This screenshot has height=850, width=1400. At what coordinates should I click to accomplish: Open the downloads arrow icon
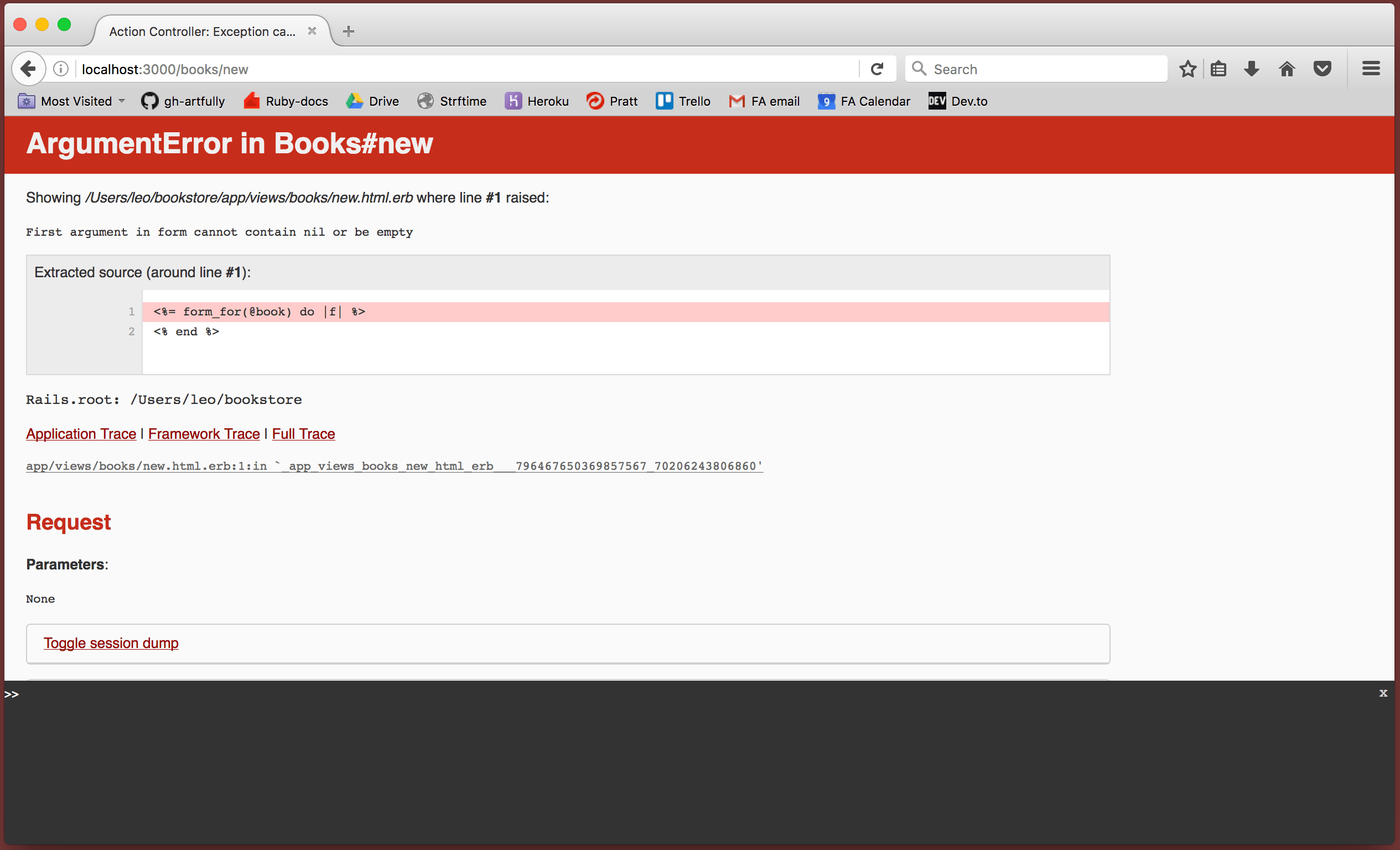[1252, 69]
